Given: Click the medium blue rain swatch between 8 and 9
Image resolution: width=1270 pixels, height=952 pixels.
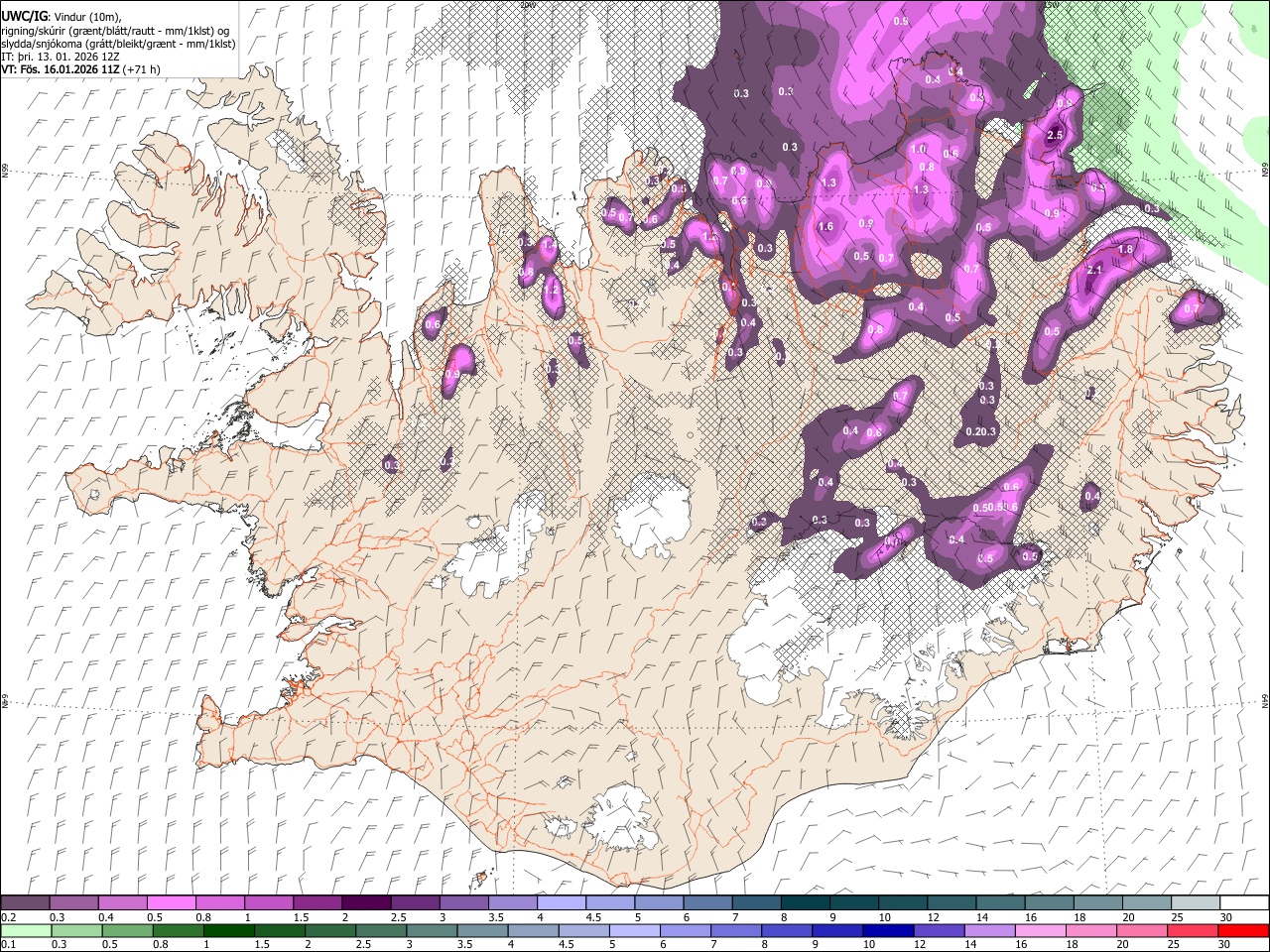Looking at the screenshot, I should pos(786,931).
